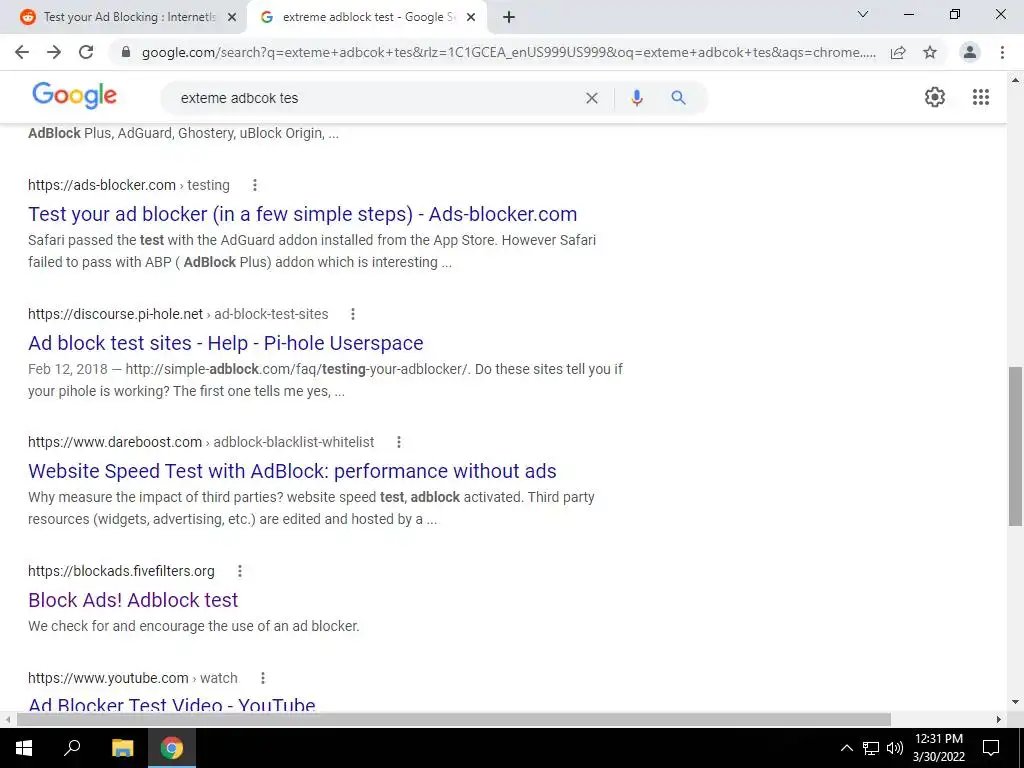
Task: Open the Google apps grid
Action: [x=981, y=97]
